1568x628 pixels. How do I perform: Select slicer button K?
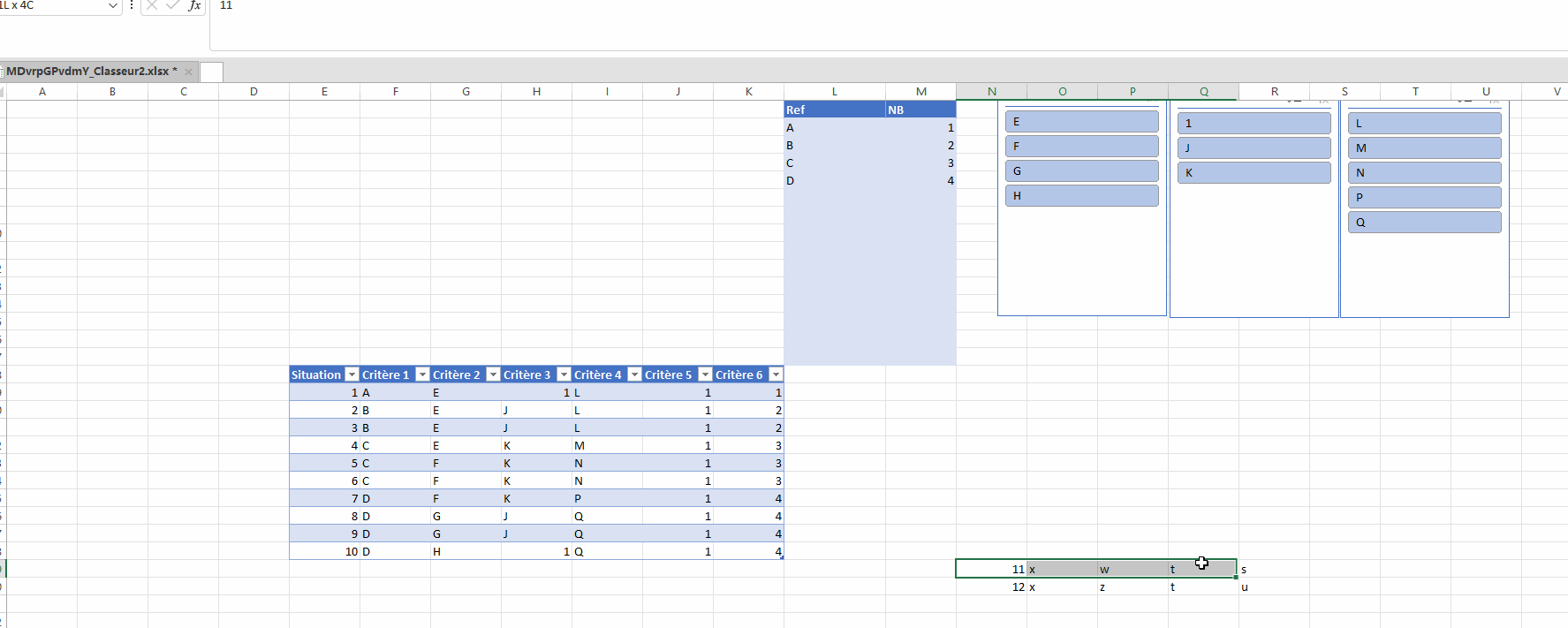coord(1254,173)
